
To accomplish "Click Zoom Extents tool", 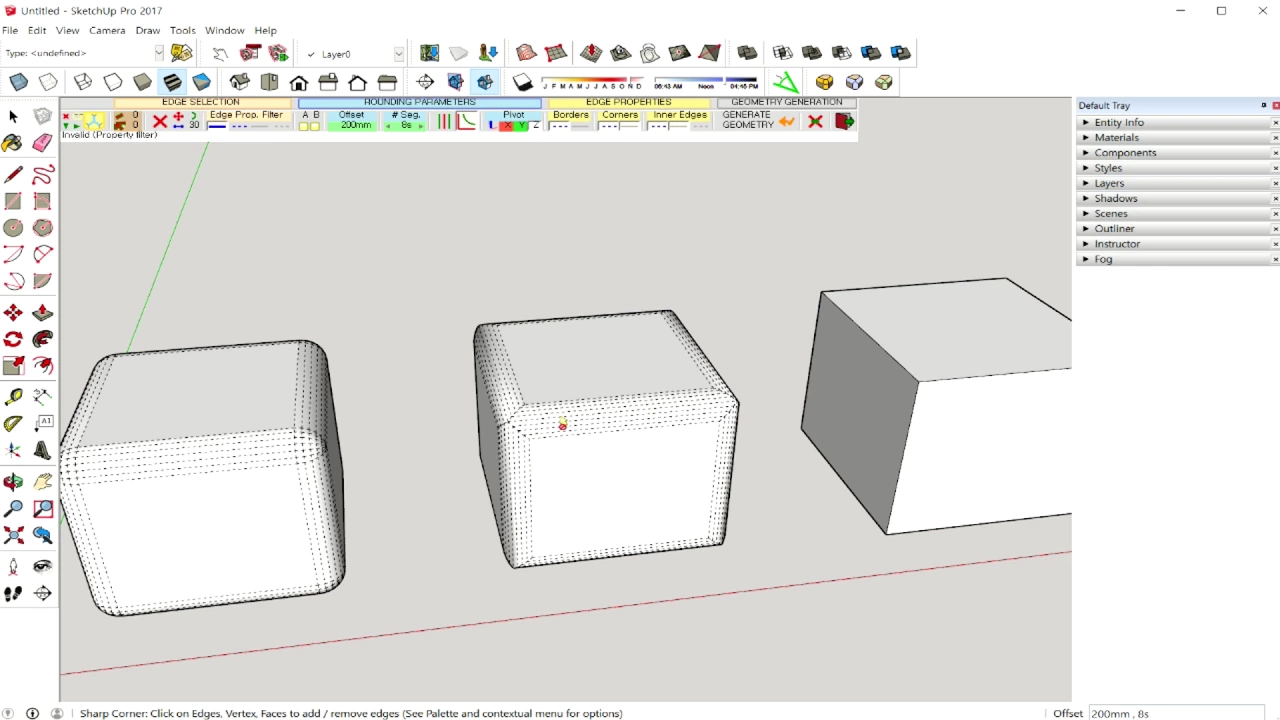I will click(x=13, y=535).
